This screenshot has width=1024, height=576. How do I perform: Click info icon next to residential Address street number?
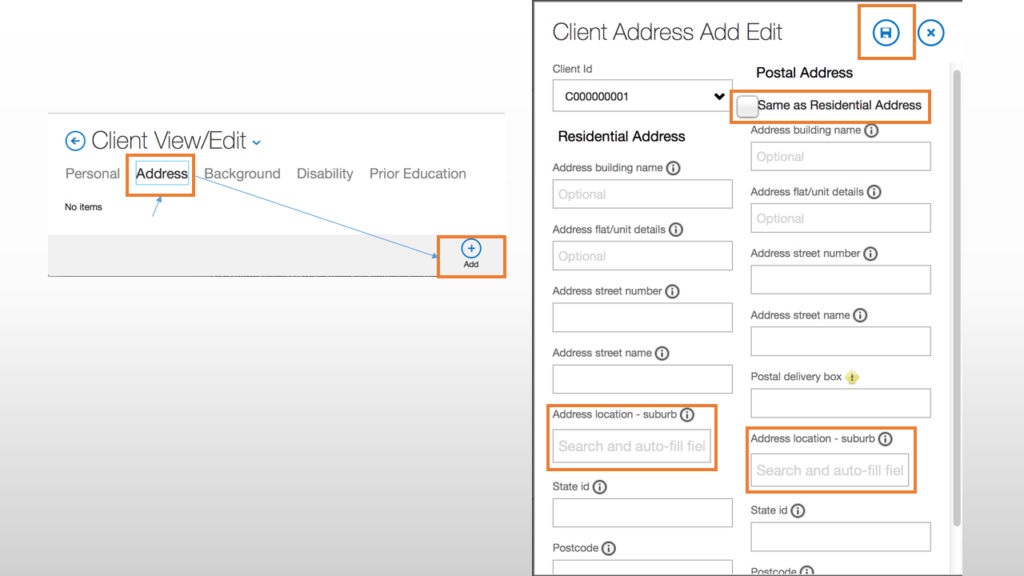pos(672,291)
